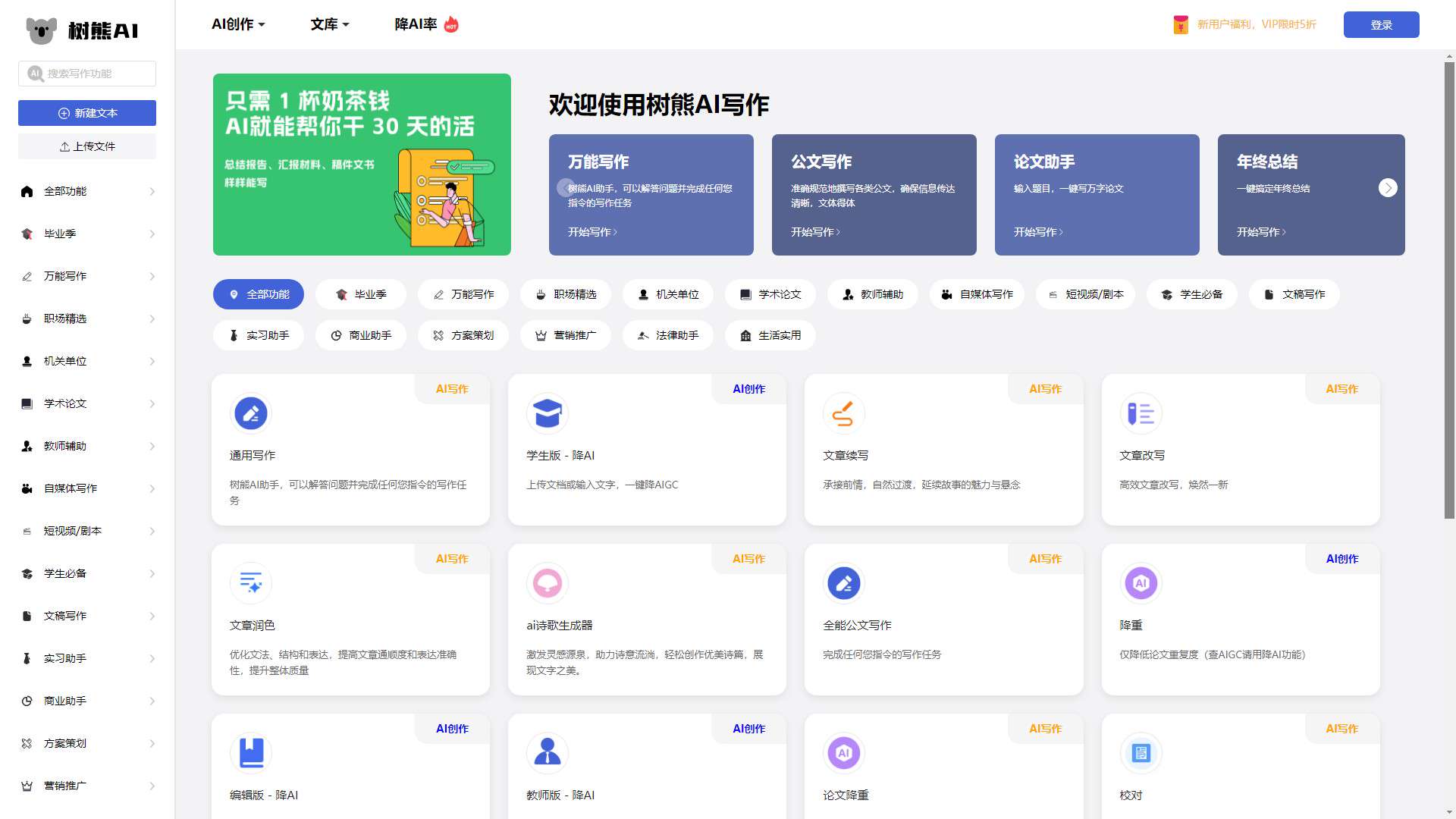Image resolution: width=1456 pixels, height=819 pixels.
Task: Click the carousel next arrow
Action: (1388, 188)
